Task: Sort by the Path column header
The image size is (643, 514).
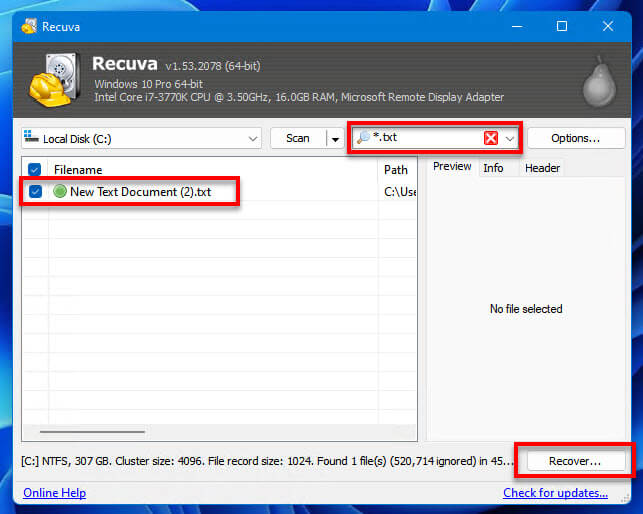Action: coord(397,170)
